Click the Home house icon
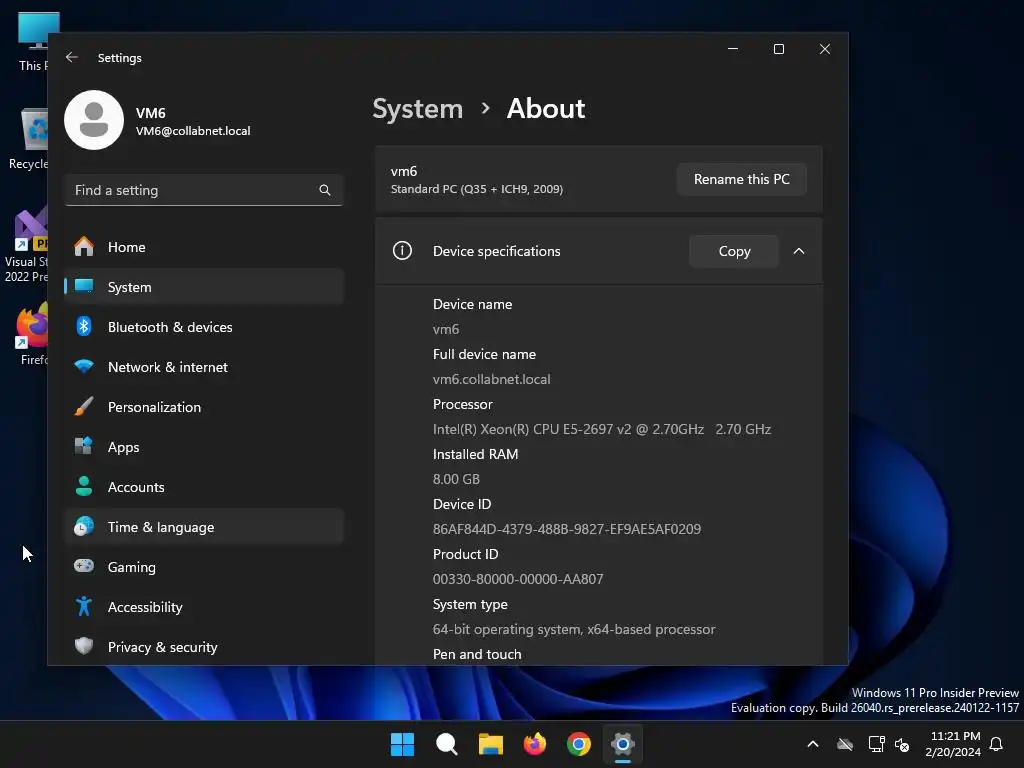 coord(84,247)
